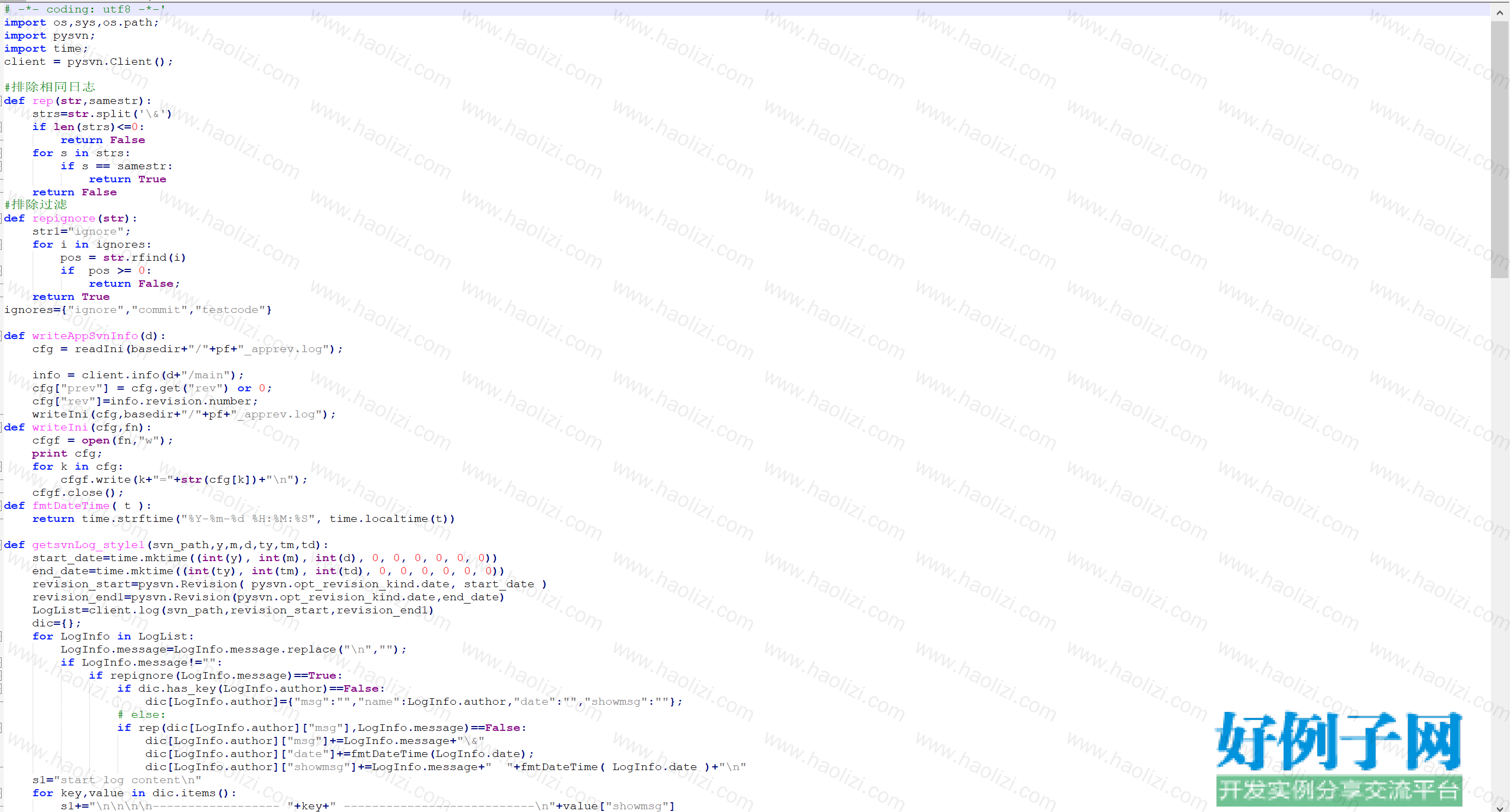Click the line 'import os,sys,os.path;'
The width and height of the screenshot is (1510, 812).
point(81,22)
